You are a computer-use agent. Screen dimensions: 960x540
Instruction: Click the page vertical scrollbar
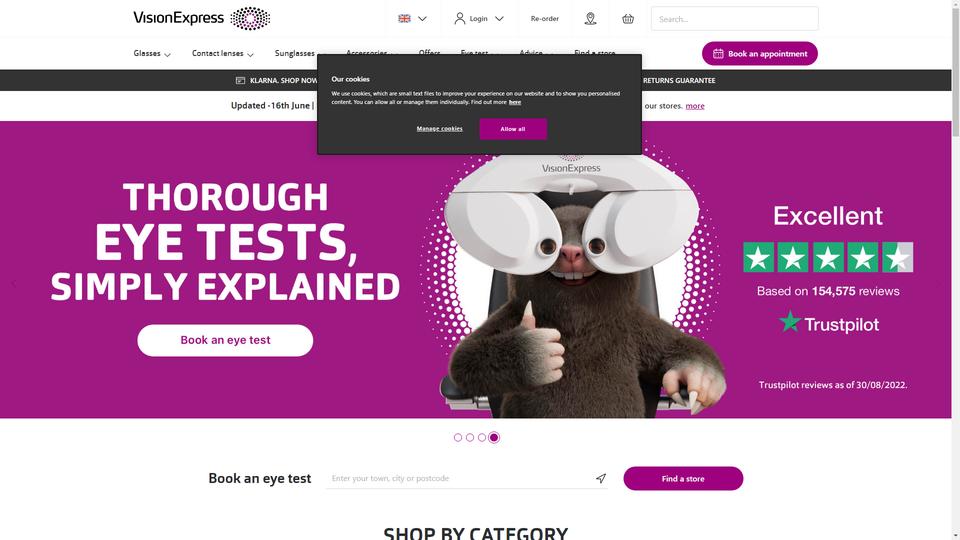[955, 270]
